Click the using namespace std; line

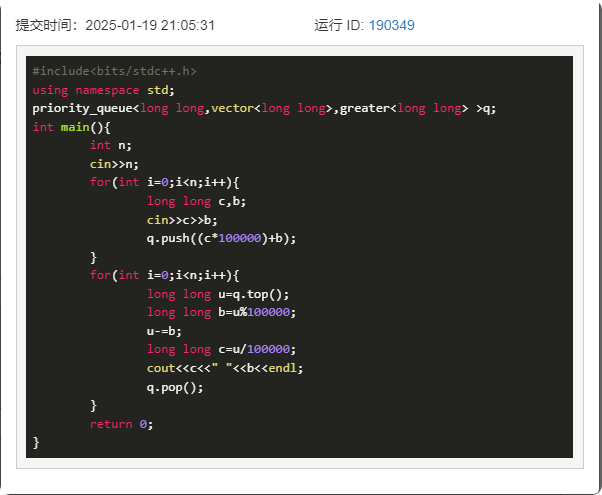103,90
